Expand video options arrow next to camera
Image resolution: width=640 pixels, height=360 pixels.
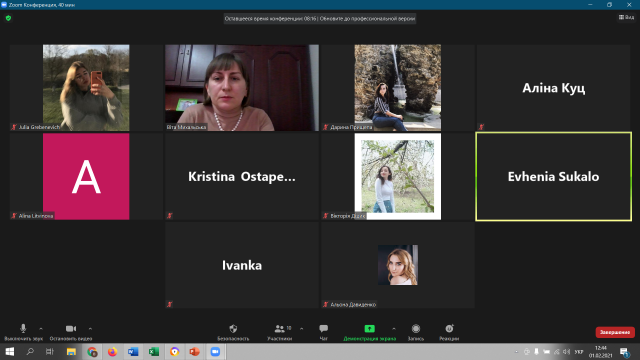click(90, 329)
